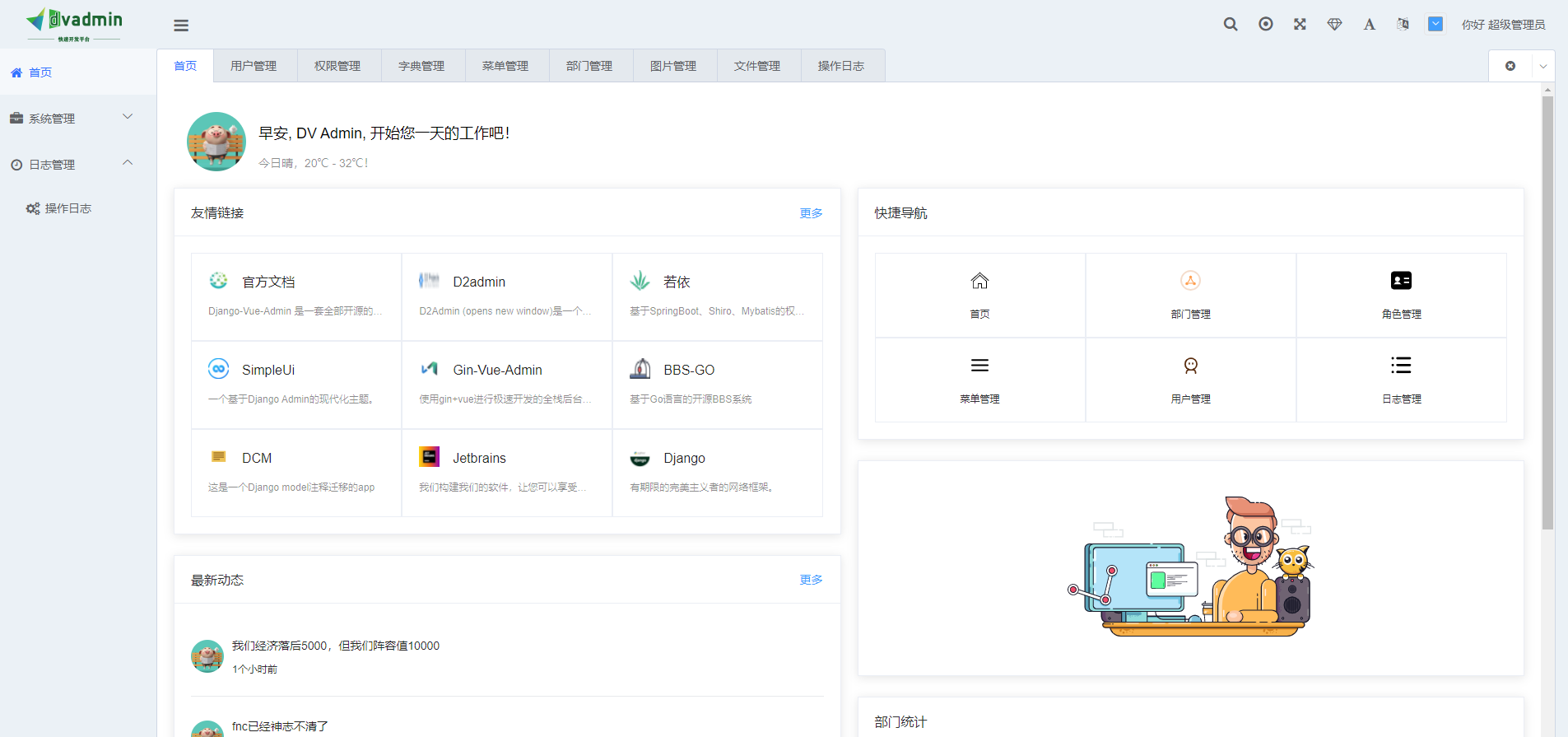Click the 1个小时前 timestamp
Image resolution: width=1568 pixels, height=737 pixels.
click(254, 669)
